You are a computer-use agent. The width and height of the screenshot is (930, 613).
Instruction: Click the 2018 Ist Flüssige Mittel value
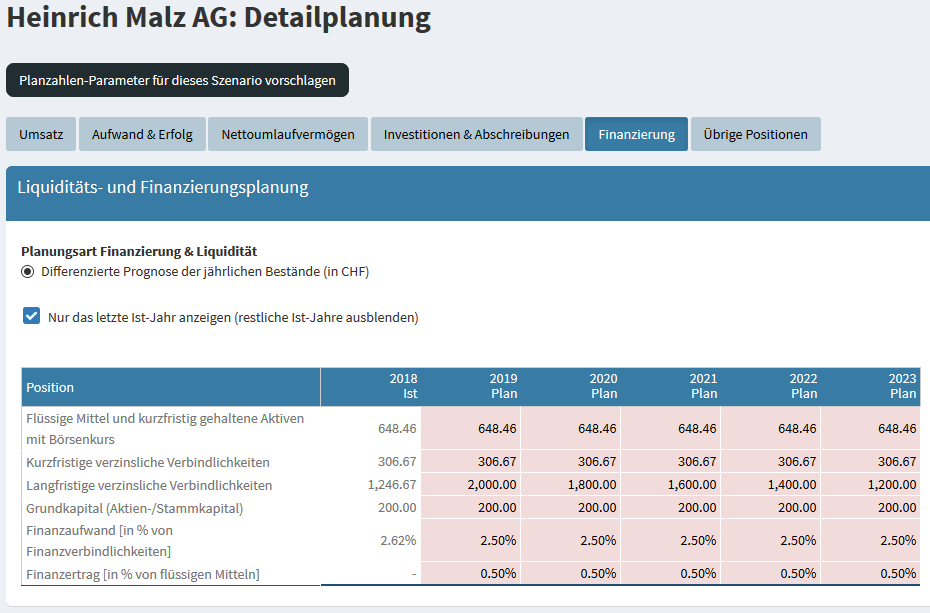click(397, 428)
